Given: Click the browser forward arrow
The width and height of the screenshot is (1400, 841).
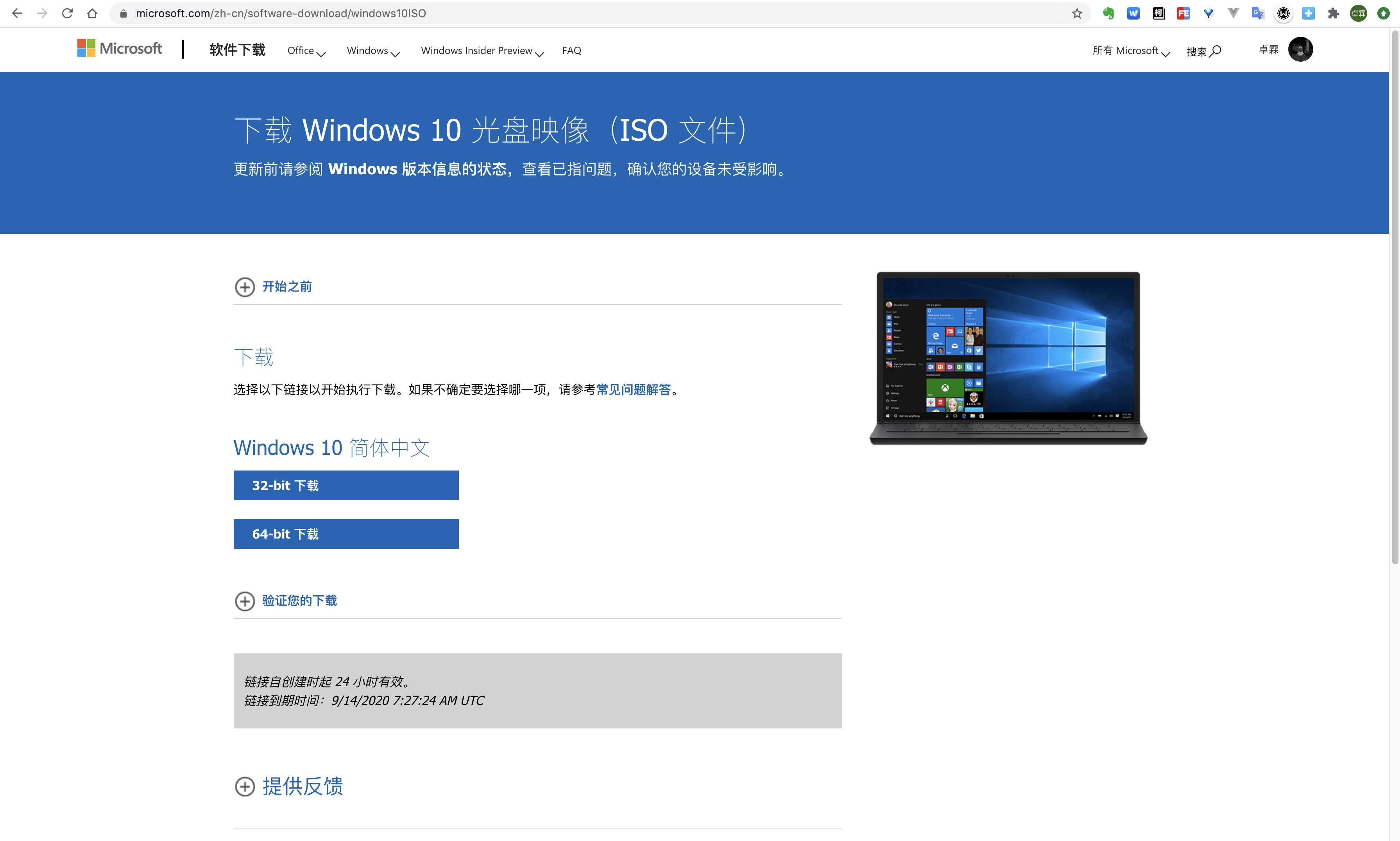Looking at the screenshot, I should 42,13.
